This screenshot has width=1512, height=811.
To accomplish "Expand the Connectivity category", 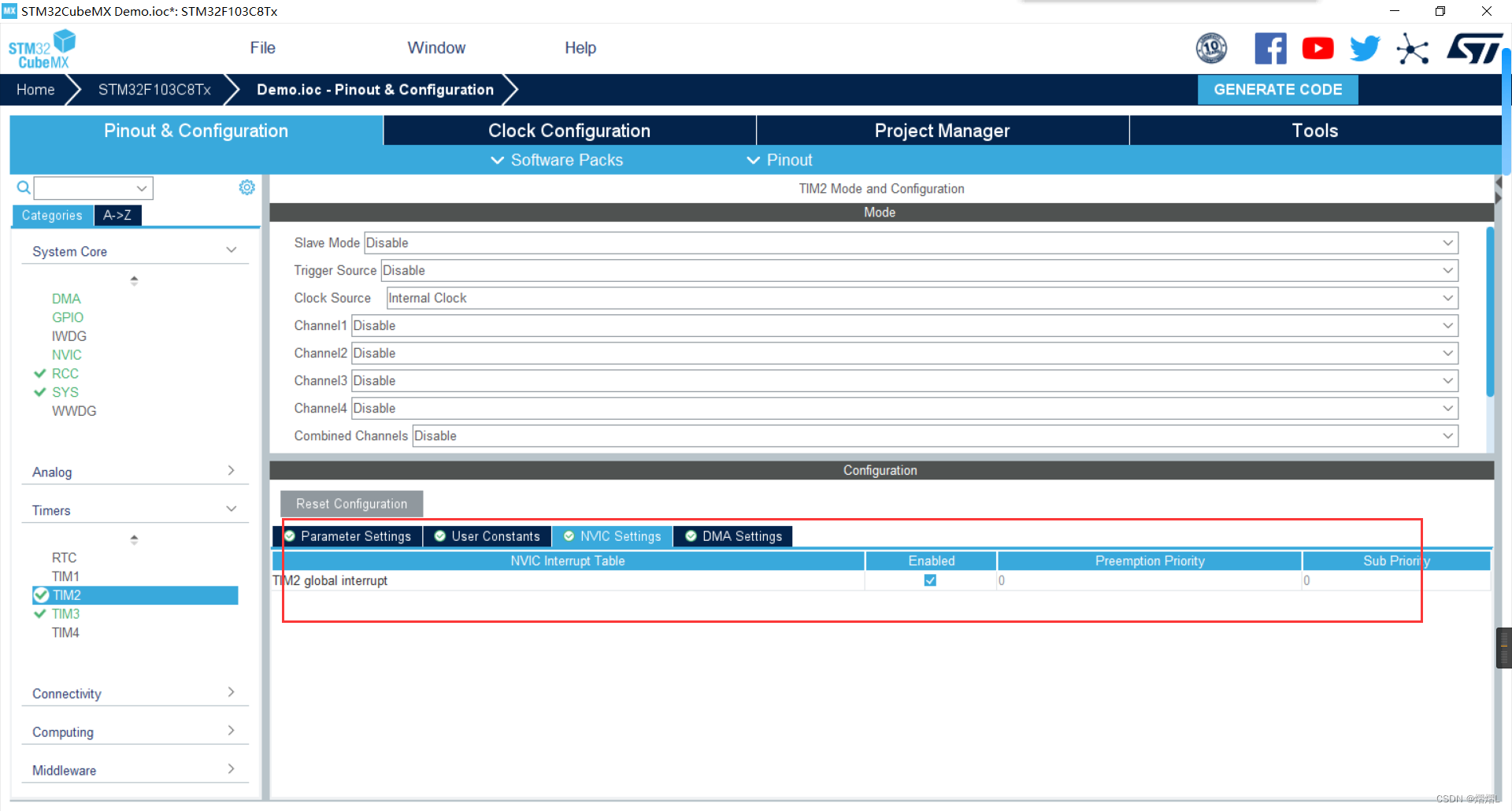I will 135,694.
